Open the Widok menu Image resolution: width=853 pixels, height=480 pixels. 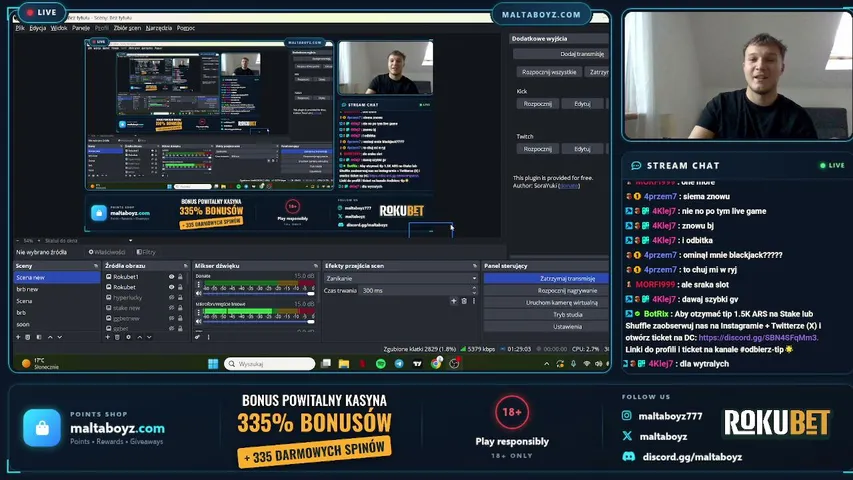point(59,28)
